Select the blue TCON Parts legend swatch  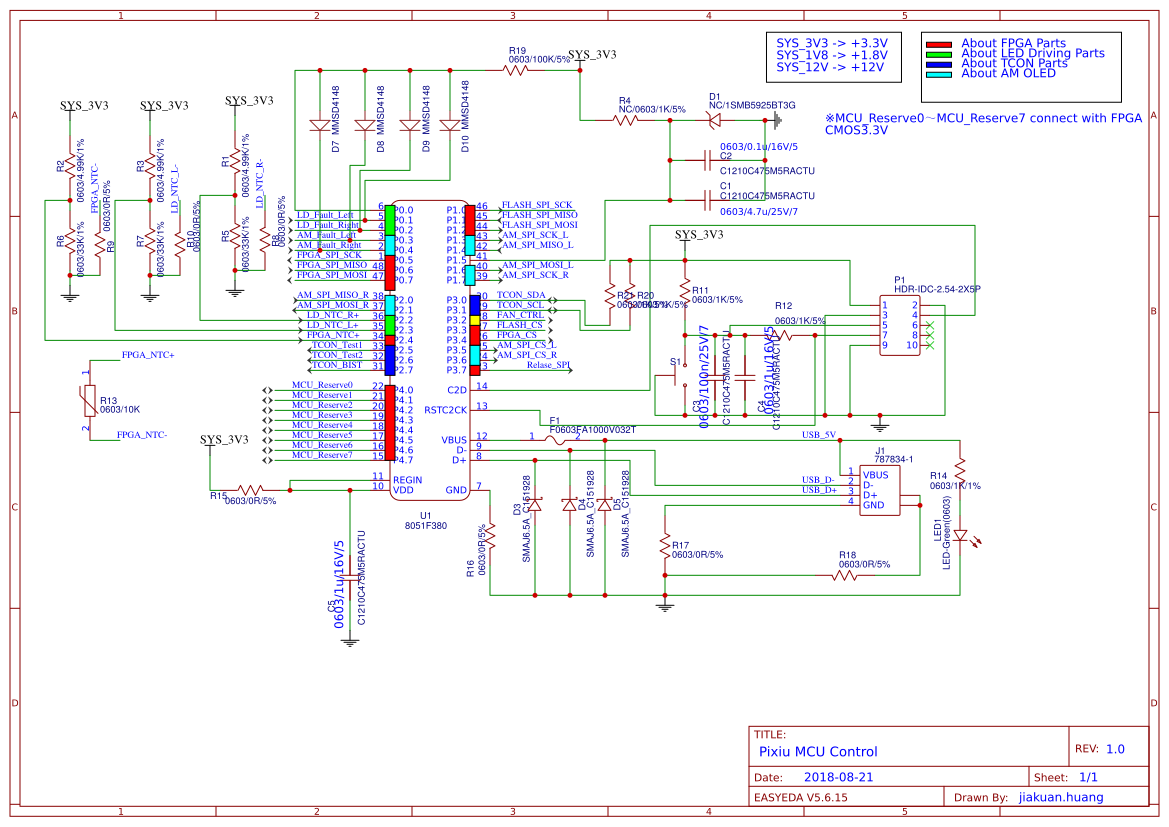937,64
